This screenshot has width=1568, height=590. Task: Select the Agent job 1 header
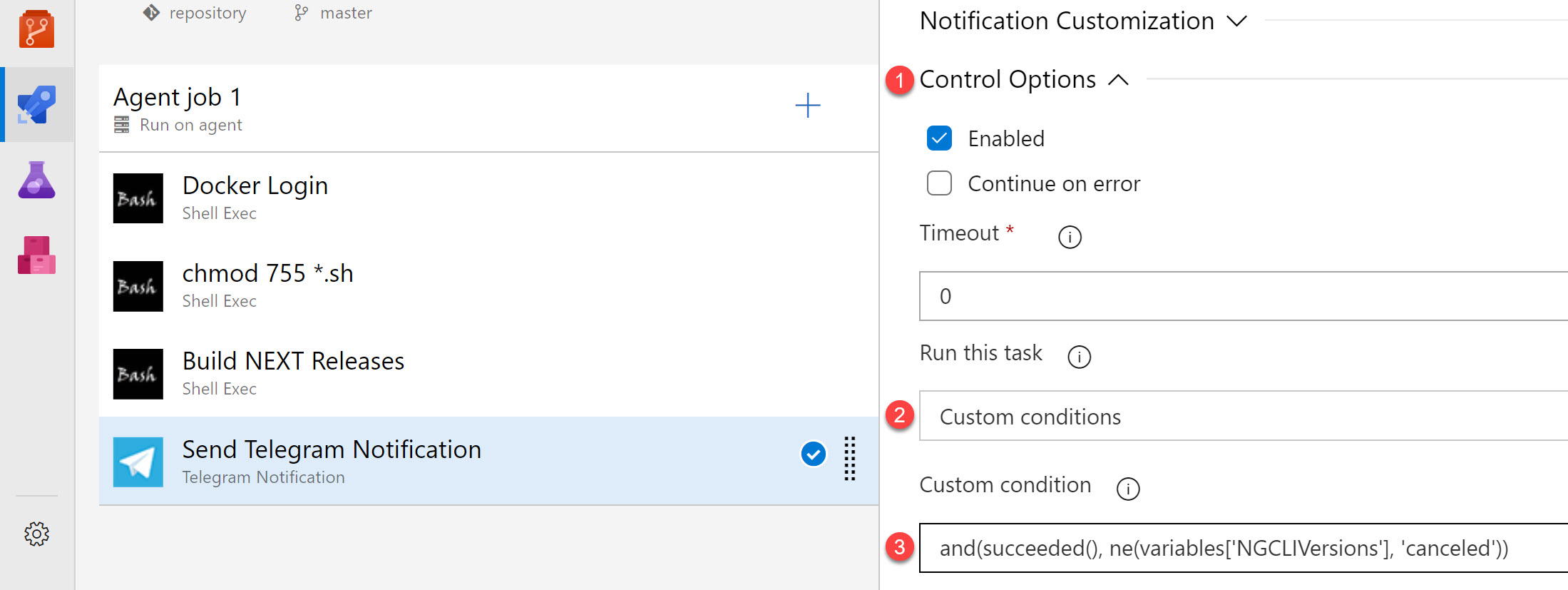(488, 108)
